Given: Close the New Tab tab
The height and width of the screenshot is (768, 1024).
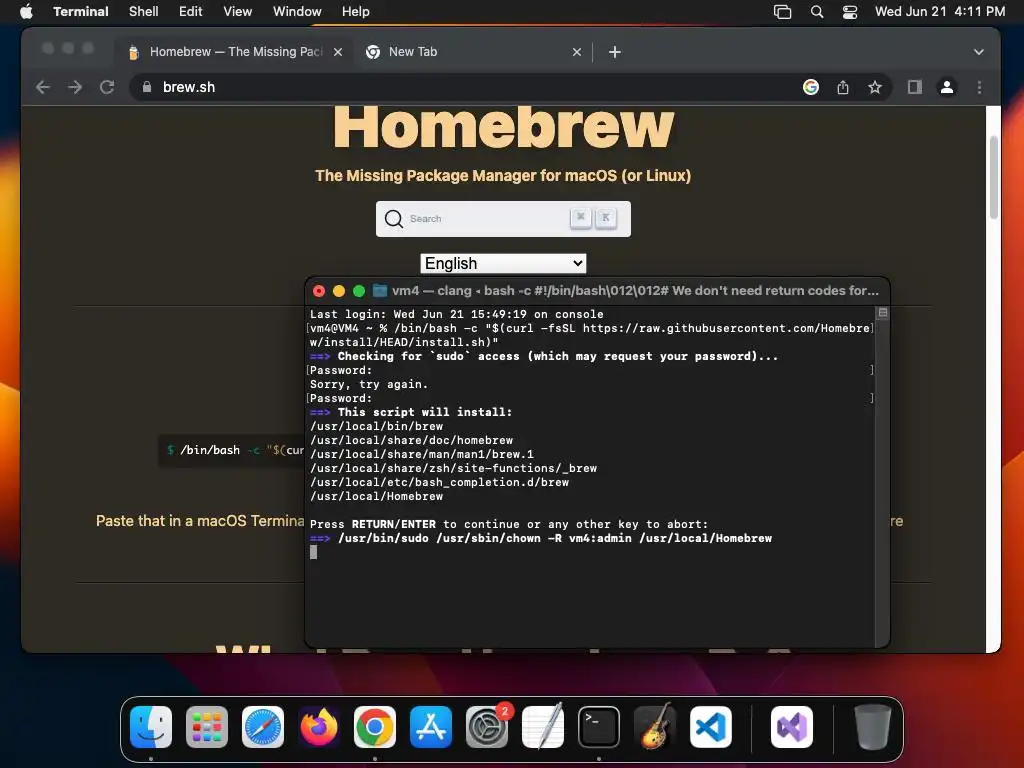Looking at the screenshot, I should click(577, 52).
